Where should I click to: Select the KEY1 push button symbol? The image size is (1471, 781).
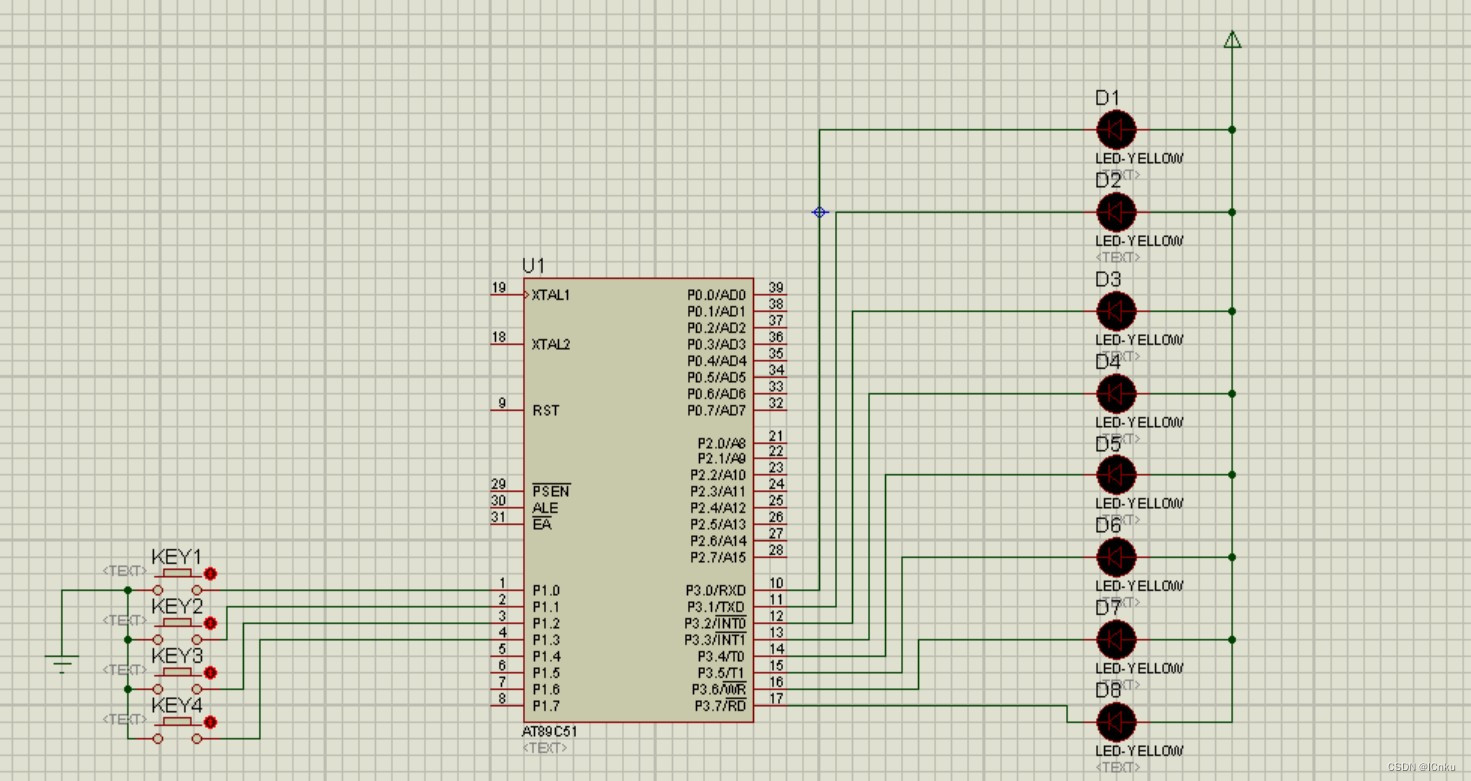178,582
